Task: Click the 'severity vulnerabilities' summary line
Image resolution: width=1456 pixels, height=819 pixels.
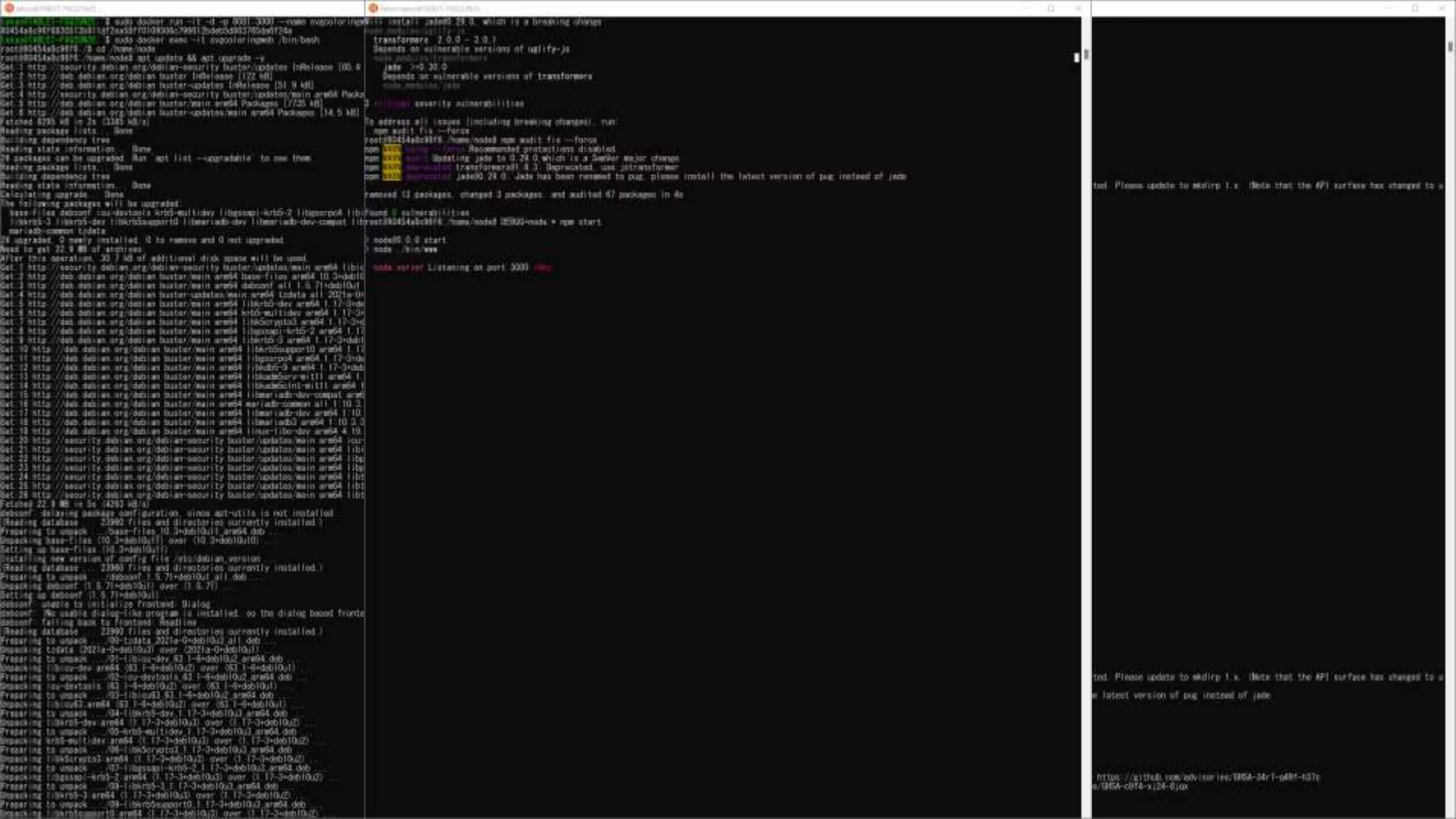Action: (x=445, y=104)
